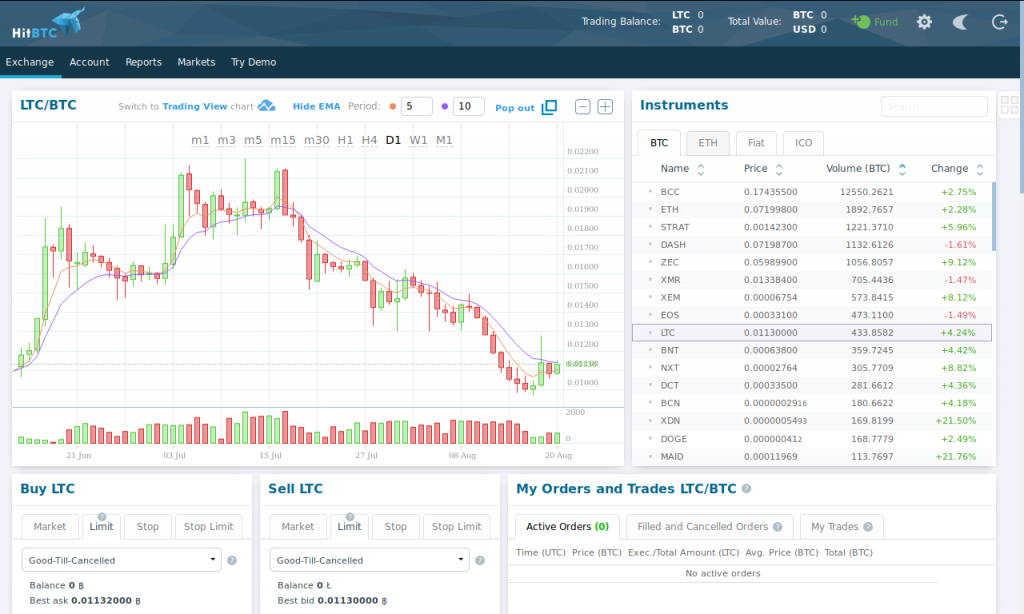The height and width of the screenshot is (614, 1024).
Task: Switch to Buy Market tab
Action: point(50,526)
